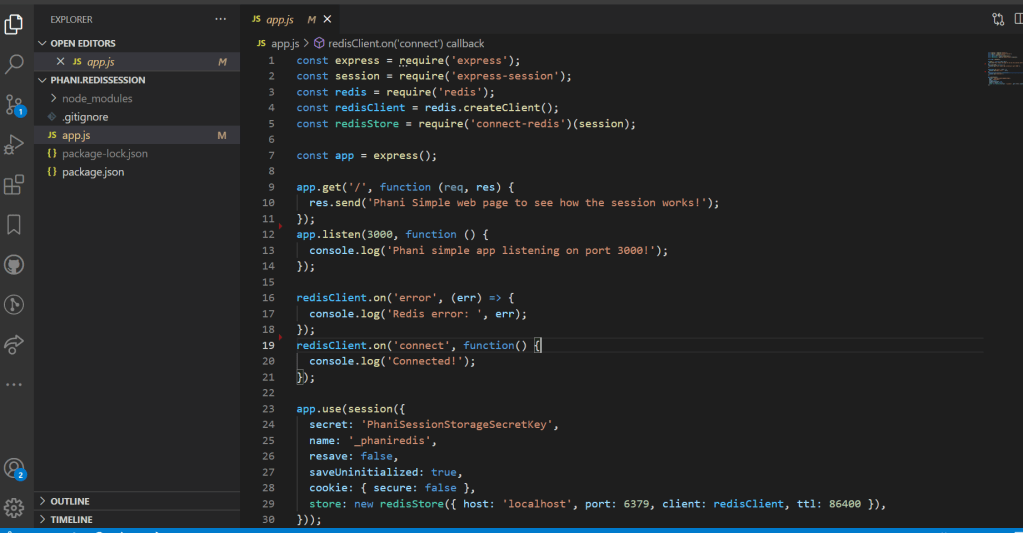This screenshot has width=1023, height=533.
Task: Click Open Changes icon in editor toolbar
Action: [998, 19]
